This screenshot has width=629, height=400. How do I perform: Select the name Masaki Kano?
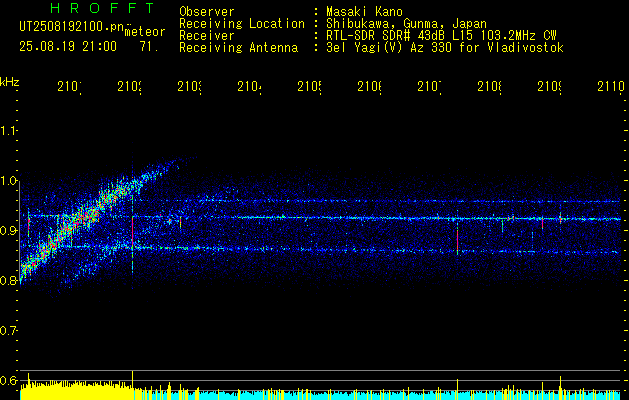[364, 11]
